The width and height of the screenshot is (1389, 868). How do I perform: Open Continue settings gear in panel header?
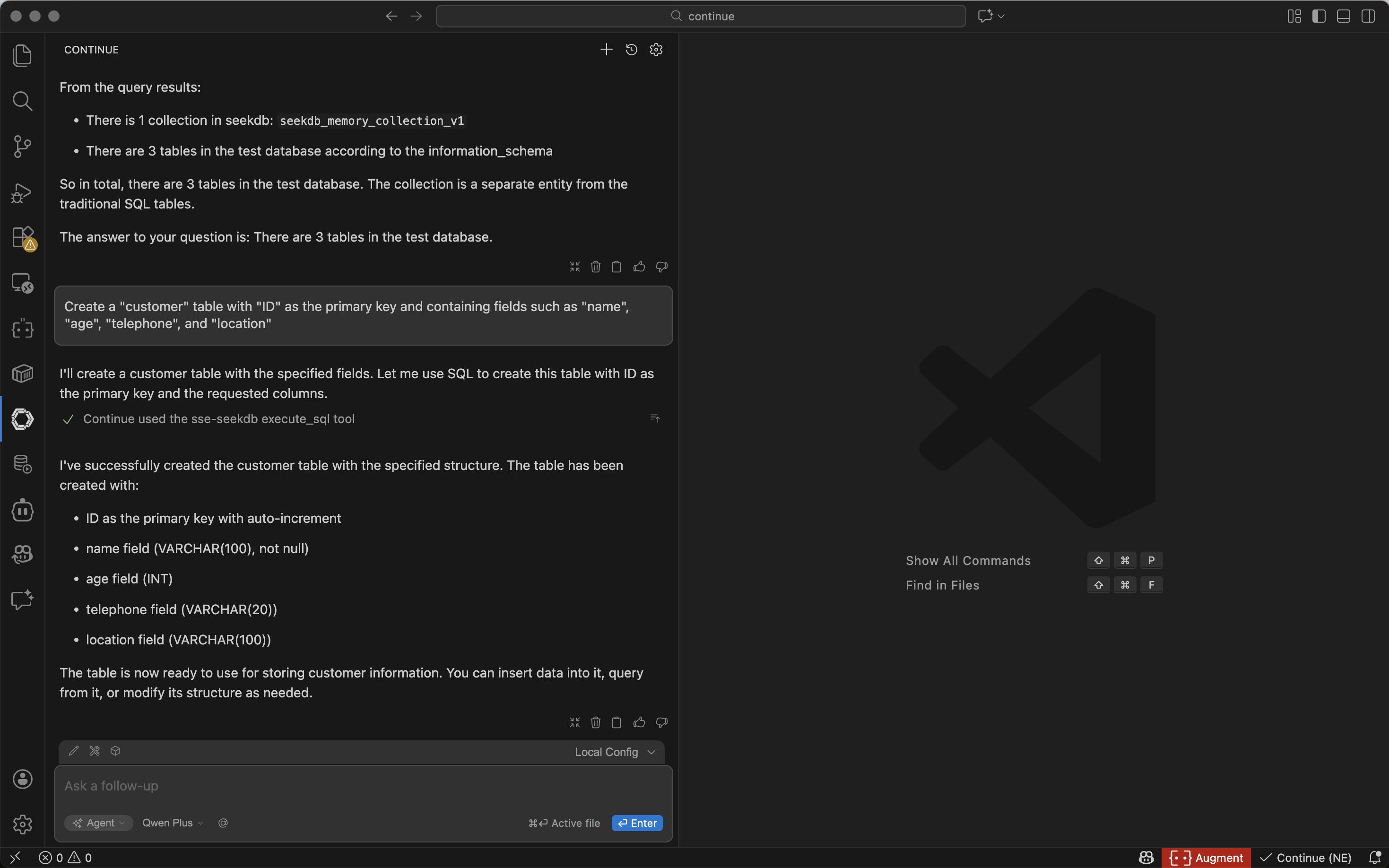point(656,50)
